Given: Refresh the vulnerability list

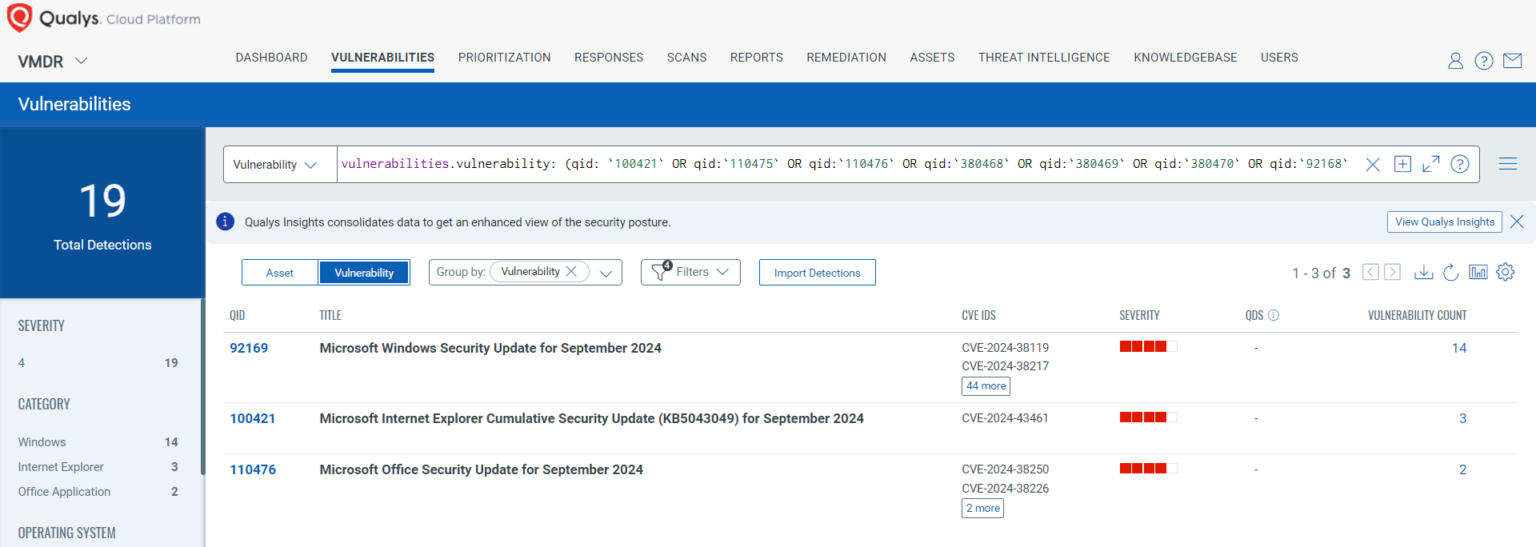Looking at the screenshot, I should 1451,272.
